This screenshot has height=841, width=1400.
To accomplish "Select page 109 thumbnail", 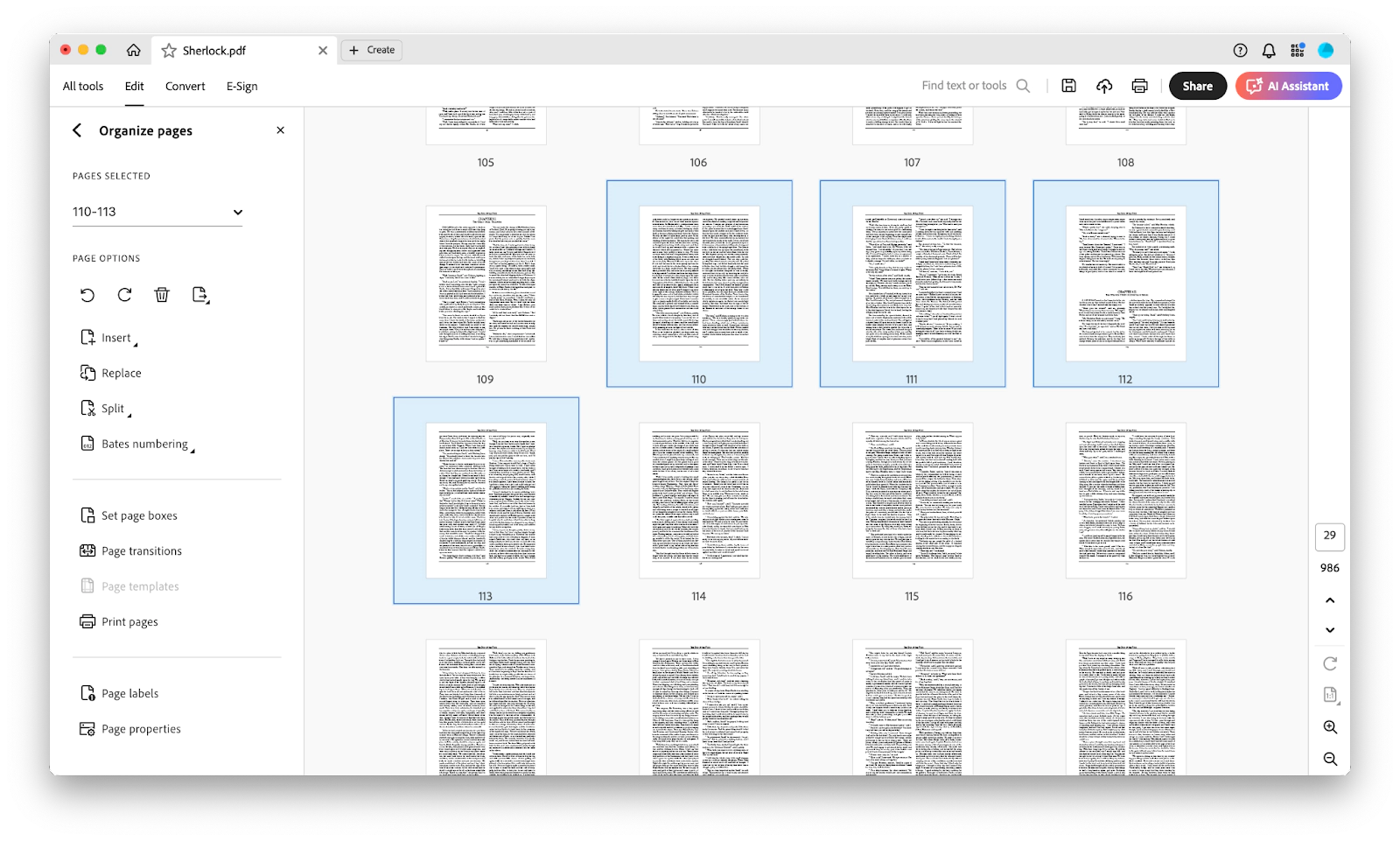I will (x=486, y=284).
